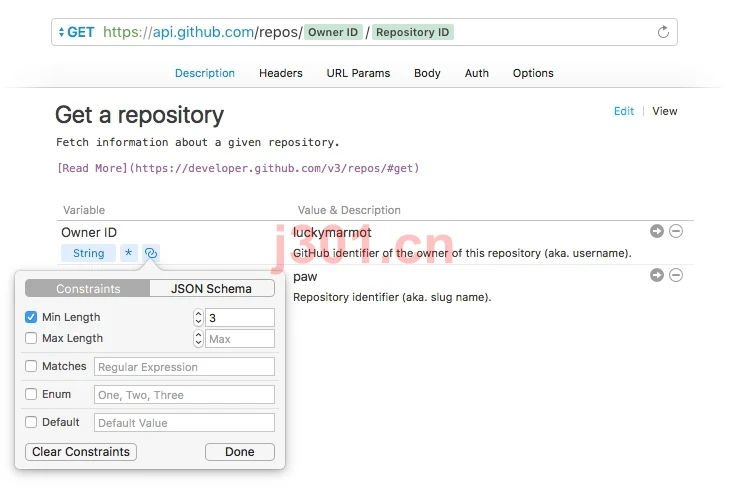
Task: Enable the Matches checkbox
Action: coord(31,366)
